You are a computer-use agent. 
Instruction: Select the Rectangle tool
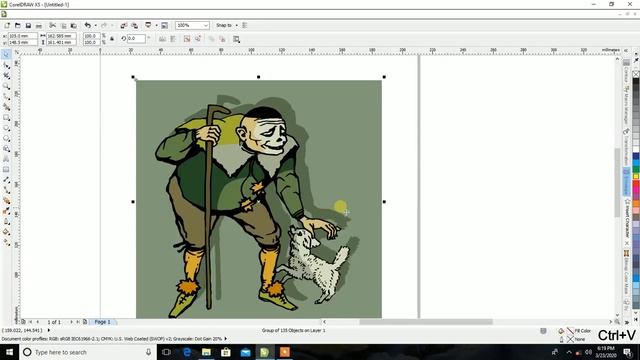[6, 118]
